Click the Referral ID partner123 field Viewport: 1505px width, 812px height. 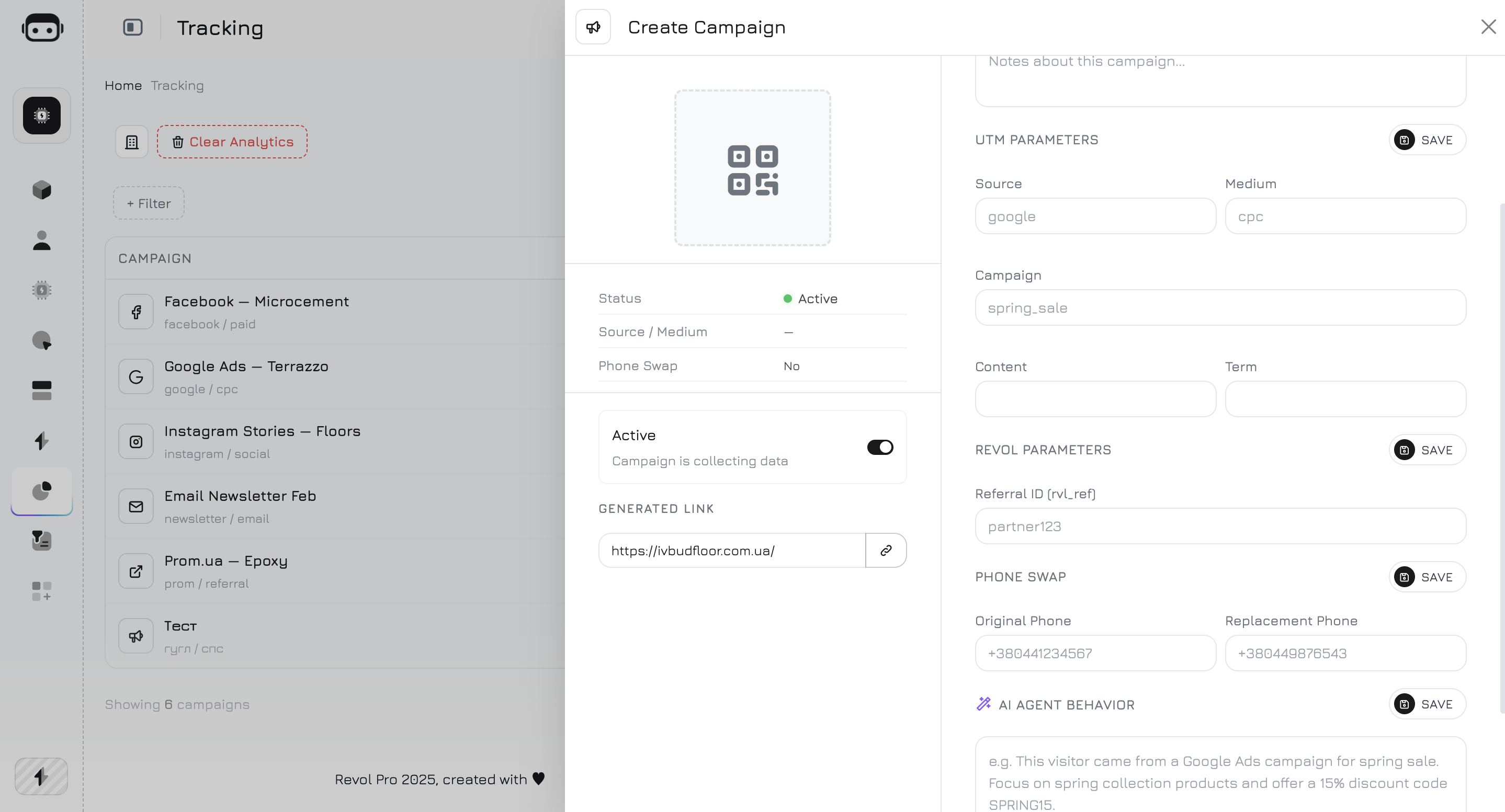(x=1220, y=526)
